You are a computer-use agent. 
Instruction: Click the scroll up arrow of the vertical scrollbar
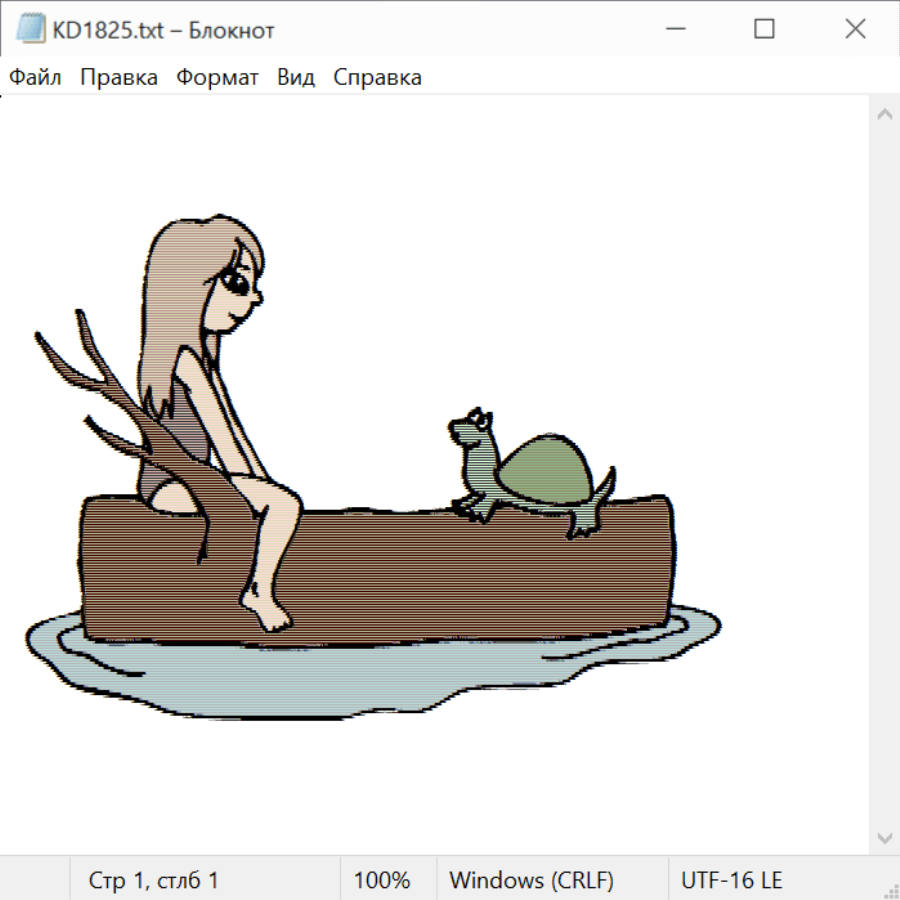[884, 115]
